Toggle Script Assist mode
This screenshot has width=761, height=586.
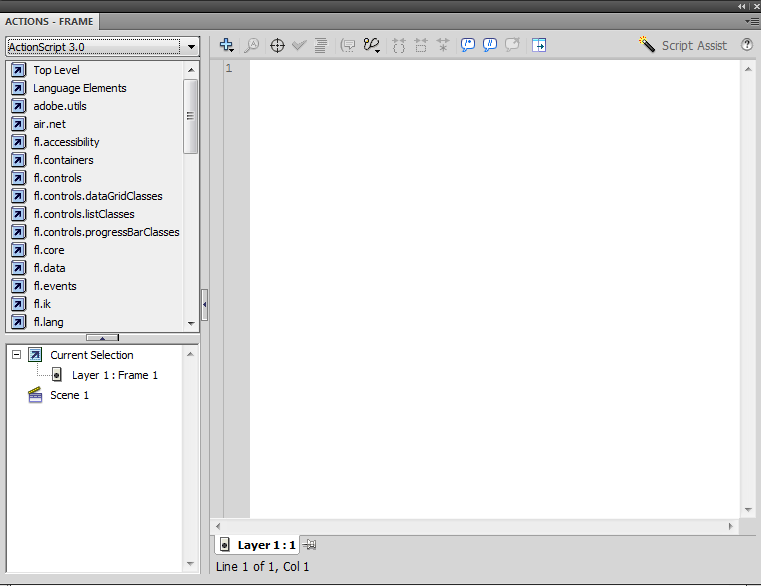click(683, 45)
